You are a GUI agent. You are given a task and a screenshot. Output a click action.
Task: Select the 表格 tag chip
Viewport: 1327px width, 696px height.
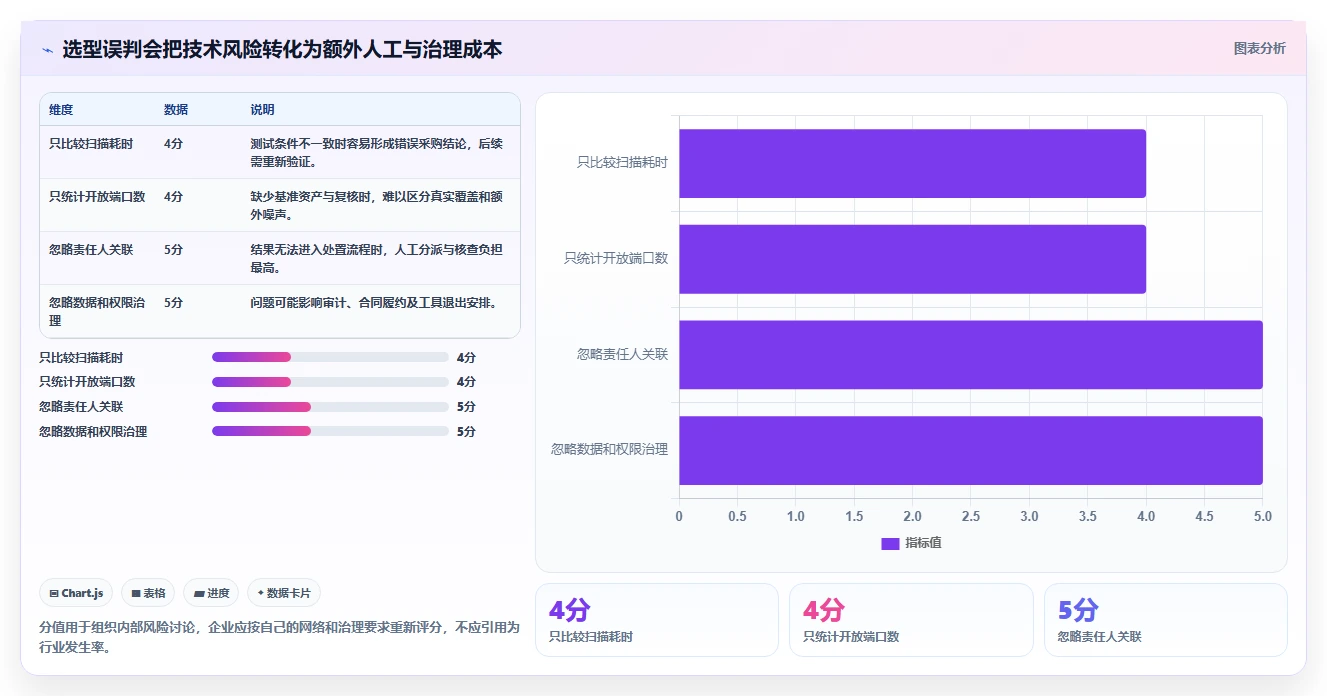[x=148, y=593]
